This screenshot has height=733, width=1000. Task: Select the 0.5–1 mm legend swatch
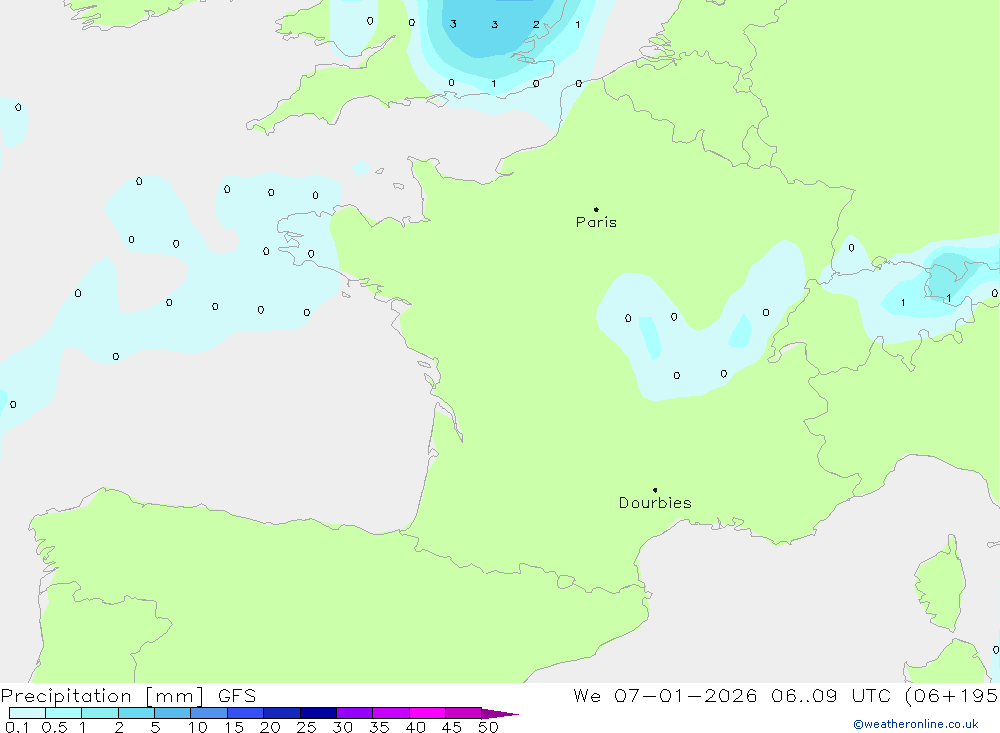pyautogui.click(x=64, y=713)
